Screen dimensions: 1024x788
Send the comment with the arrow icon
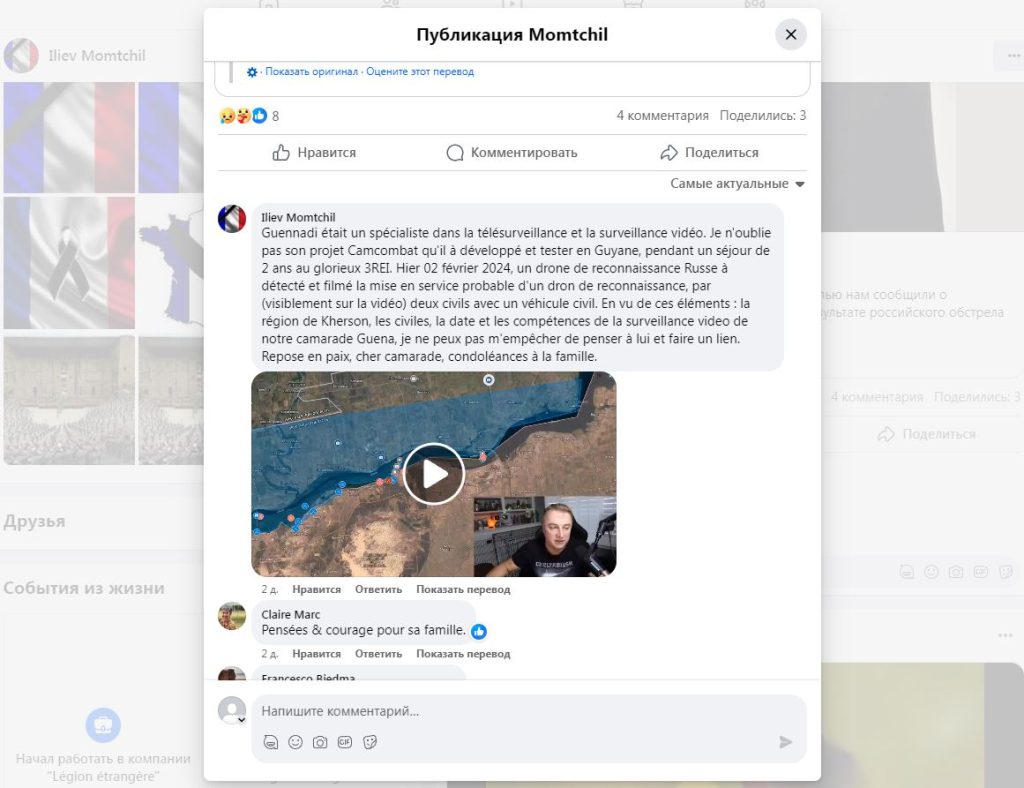pos(786,743)
